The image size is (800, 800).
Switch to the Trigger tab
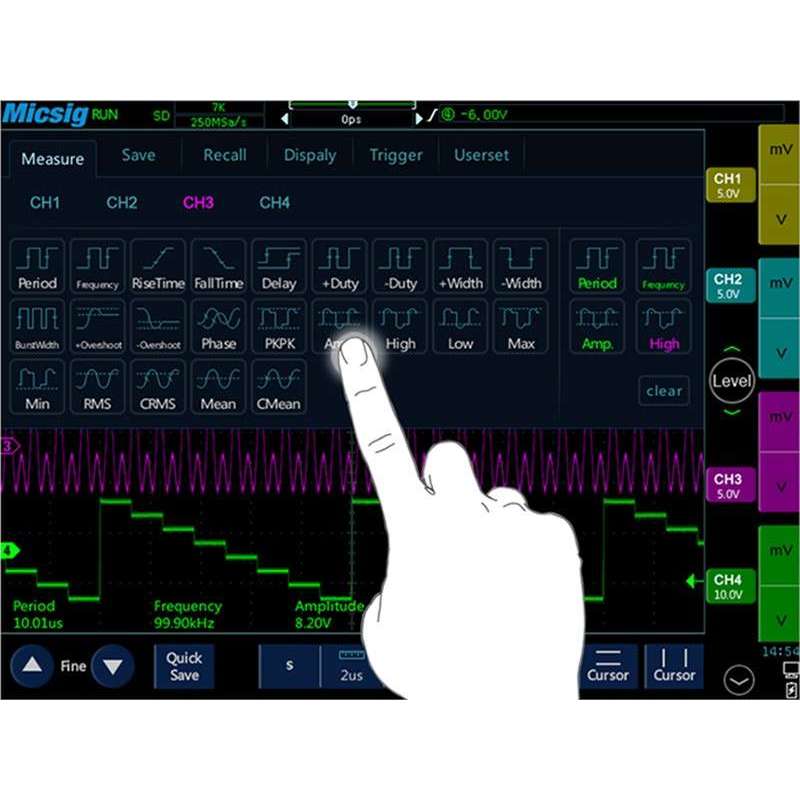tap(396, 155)
